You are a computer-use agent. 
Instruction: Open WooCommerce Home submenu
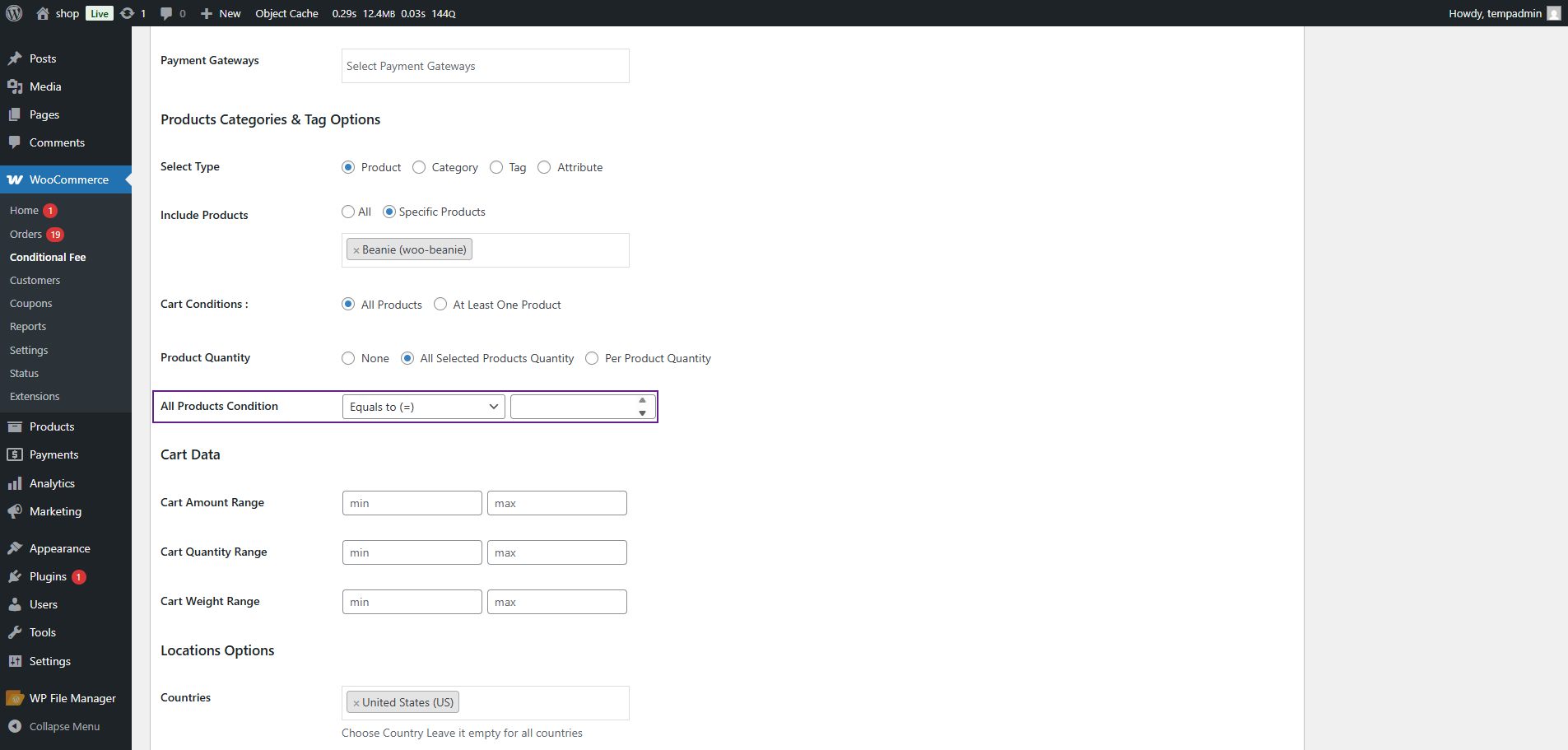click(24, 210)
